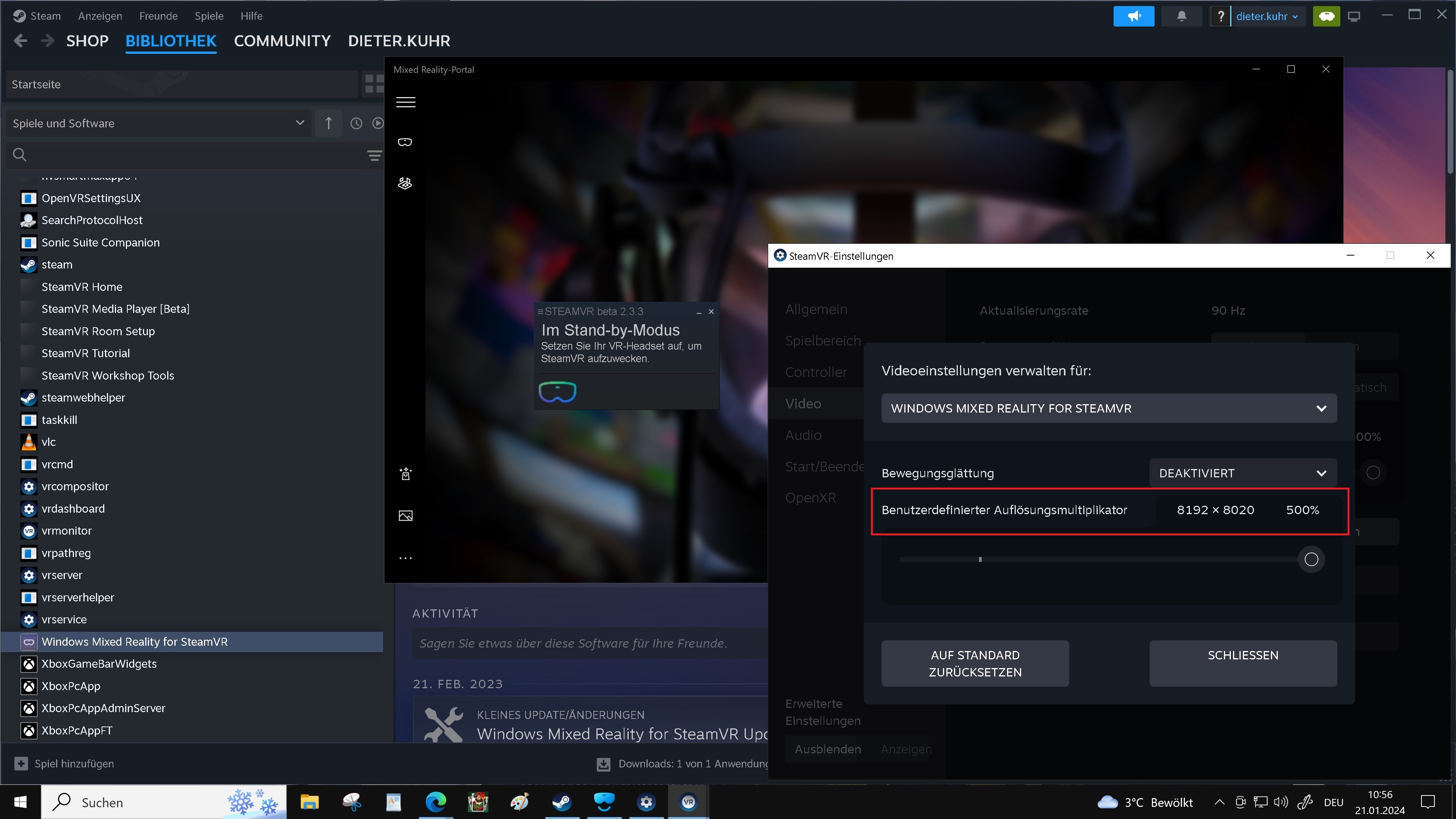Viewport: 1456px width, 819px height.
Task: Click the 8192 × 8020 resolution value
Action: click(1215, 510)
